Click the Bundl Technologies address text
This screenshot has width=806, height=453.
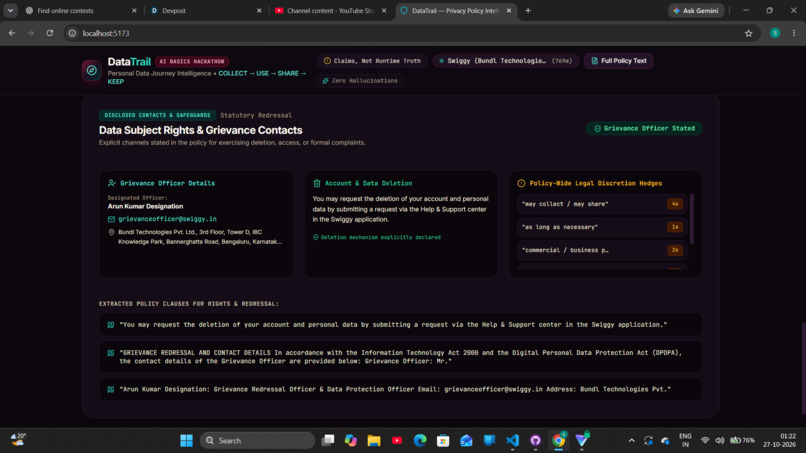pyautogui.click(x=200, y=237)
